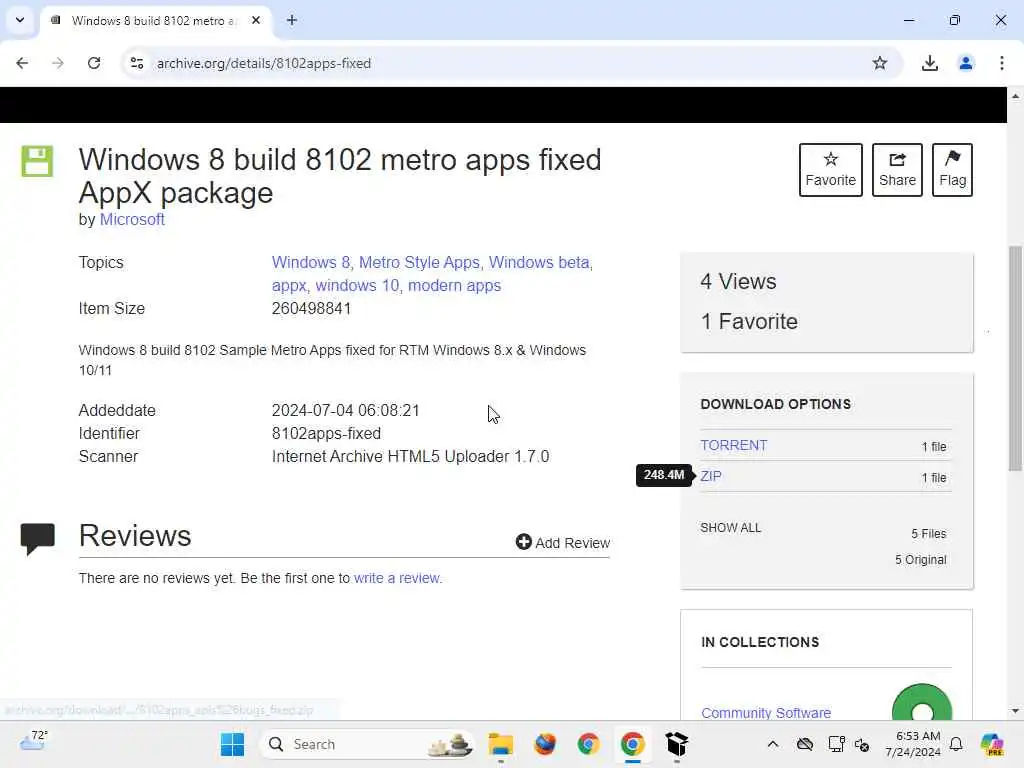Viewport: 1024px width, 768px height.
Task: Click the taskbar Search box
Action: [x=367, y=744]
